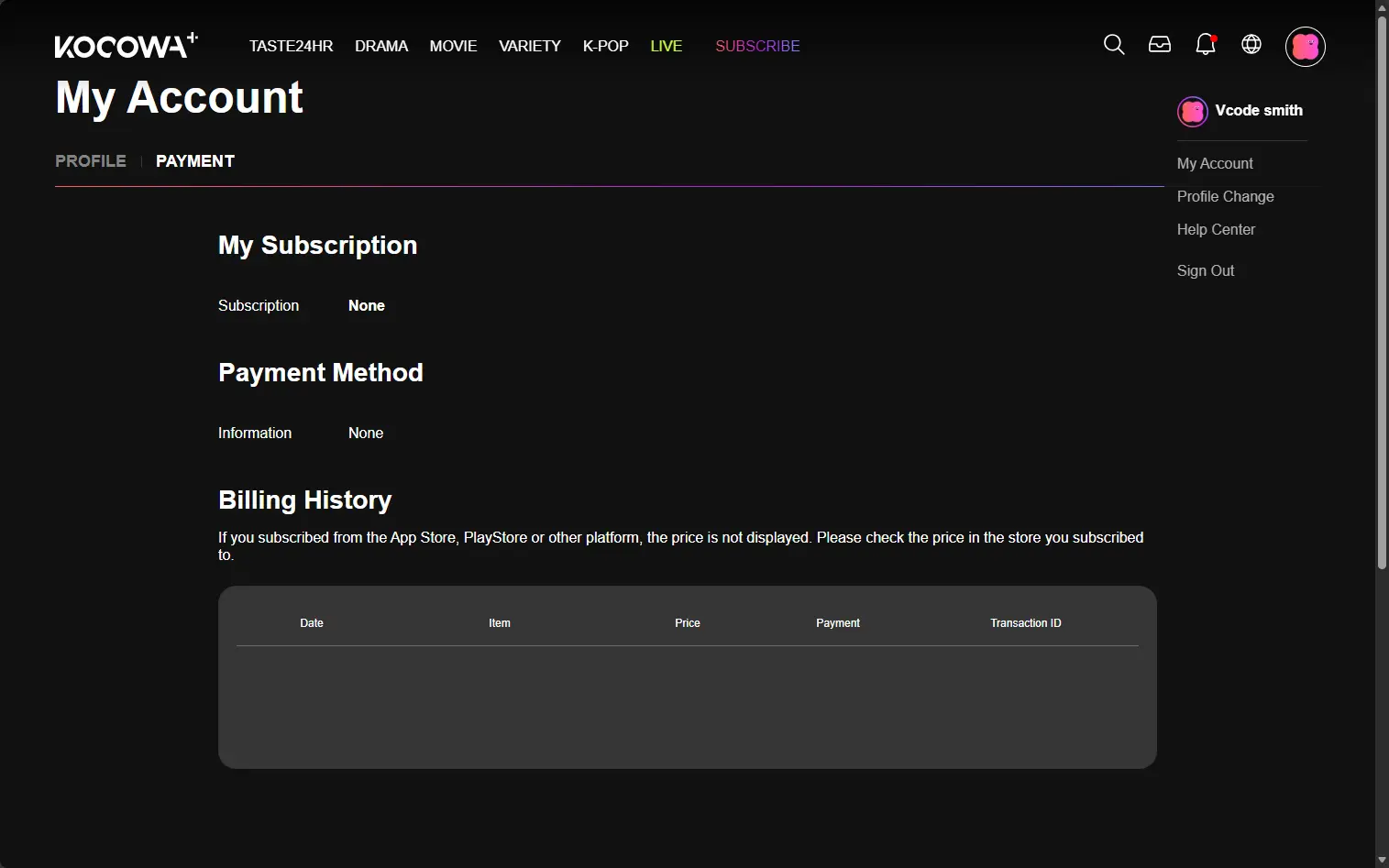Click the profile avatar in top bar
Viewport: 1389px width, 868px height.
pyautogui.click(x=1306, y=47)
